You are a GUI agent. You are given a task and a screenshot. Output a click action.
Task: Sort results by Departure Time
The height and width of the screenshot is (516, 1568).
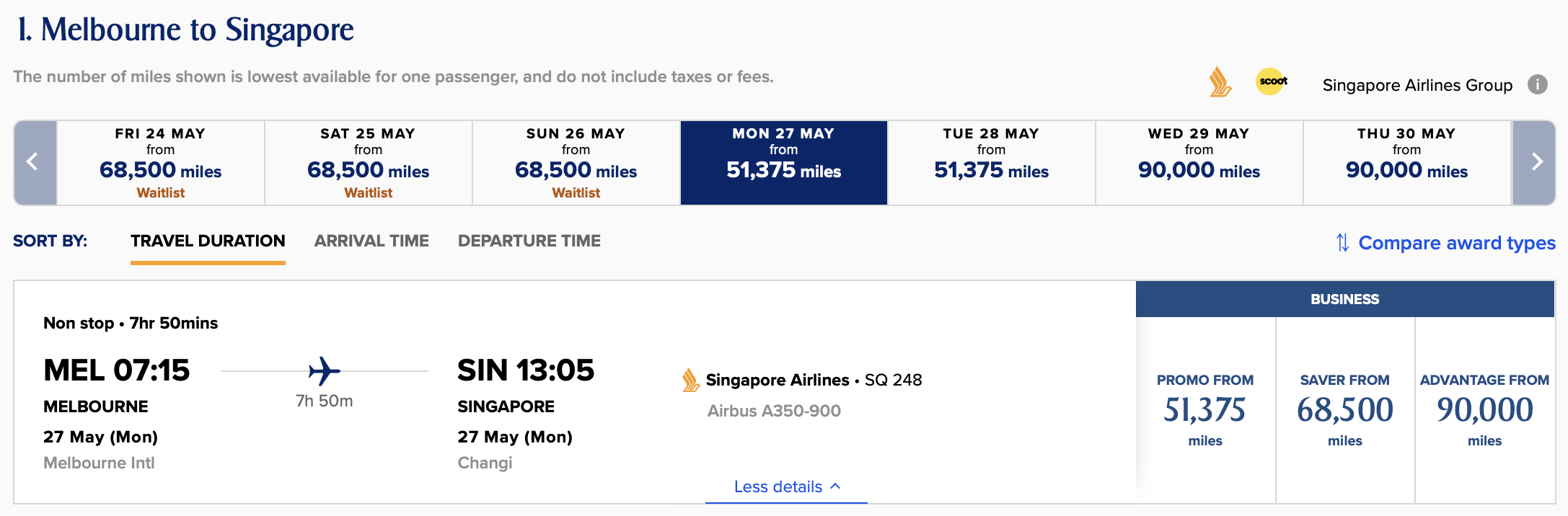(529, 241)
